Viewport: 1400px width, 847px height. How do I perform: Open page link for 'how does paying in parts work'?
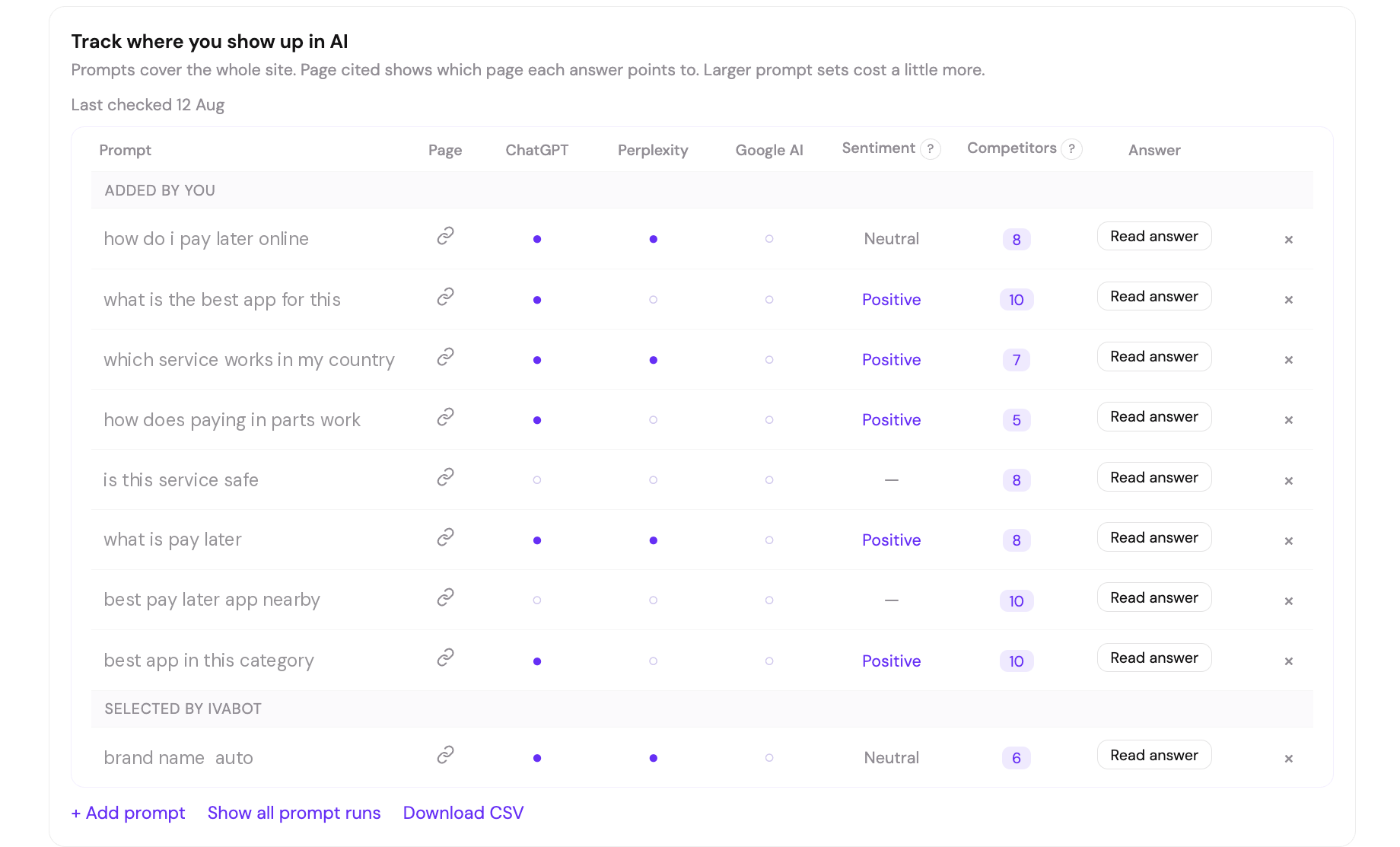[x=445, y=416]
